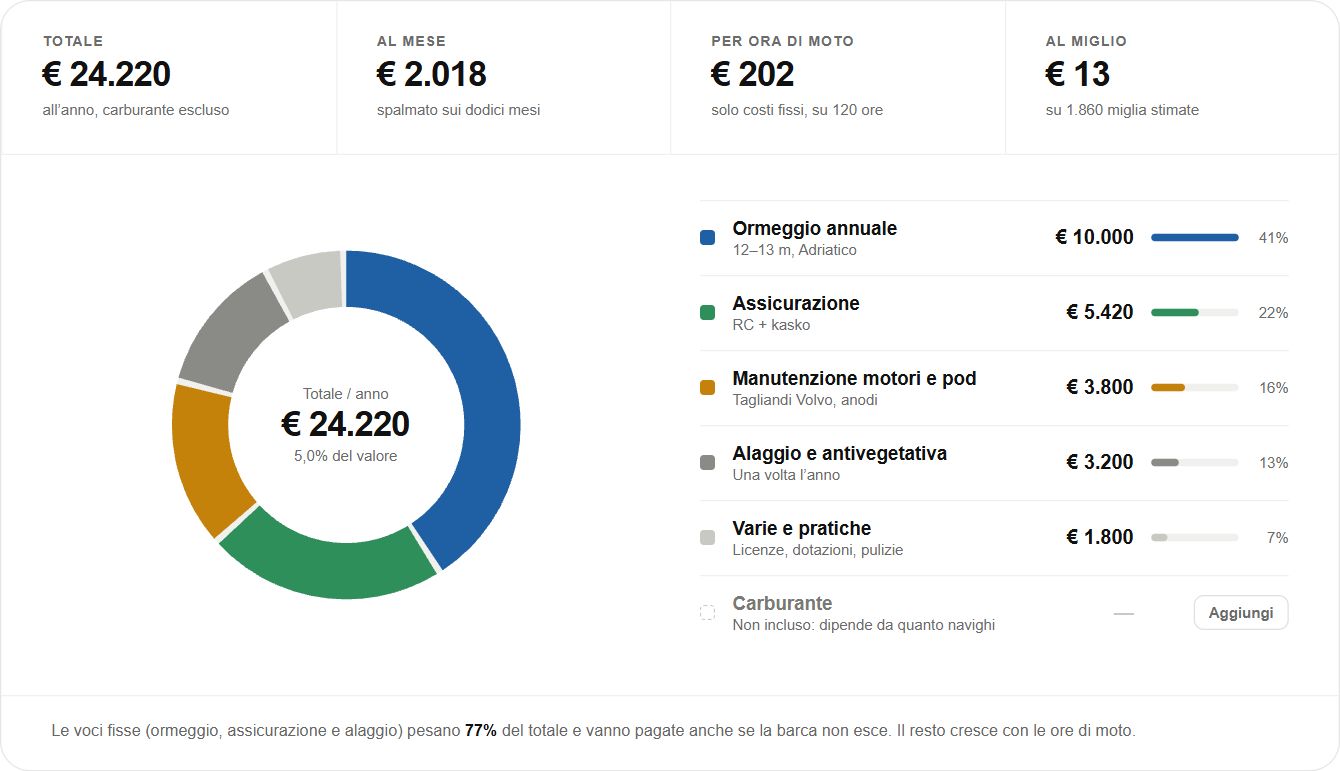The width and height of the screenshot is (1340, 771).
Task: Click 'su 1.860 miglia stimate' caption
Action: (1122, 110)
